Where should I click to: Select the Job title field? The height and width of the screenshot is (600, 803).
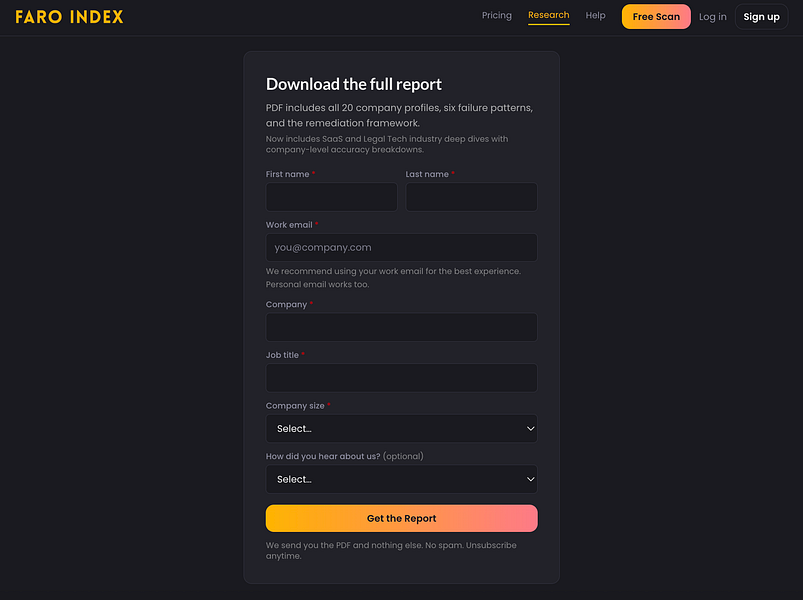[x=402, y=378]
